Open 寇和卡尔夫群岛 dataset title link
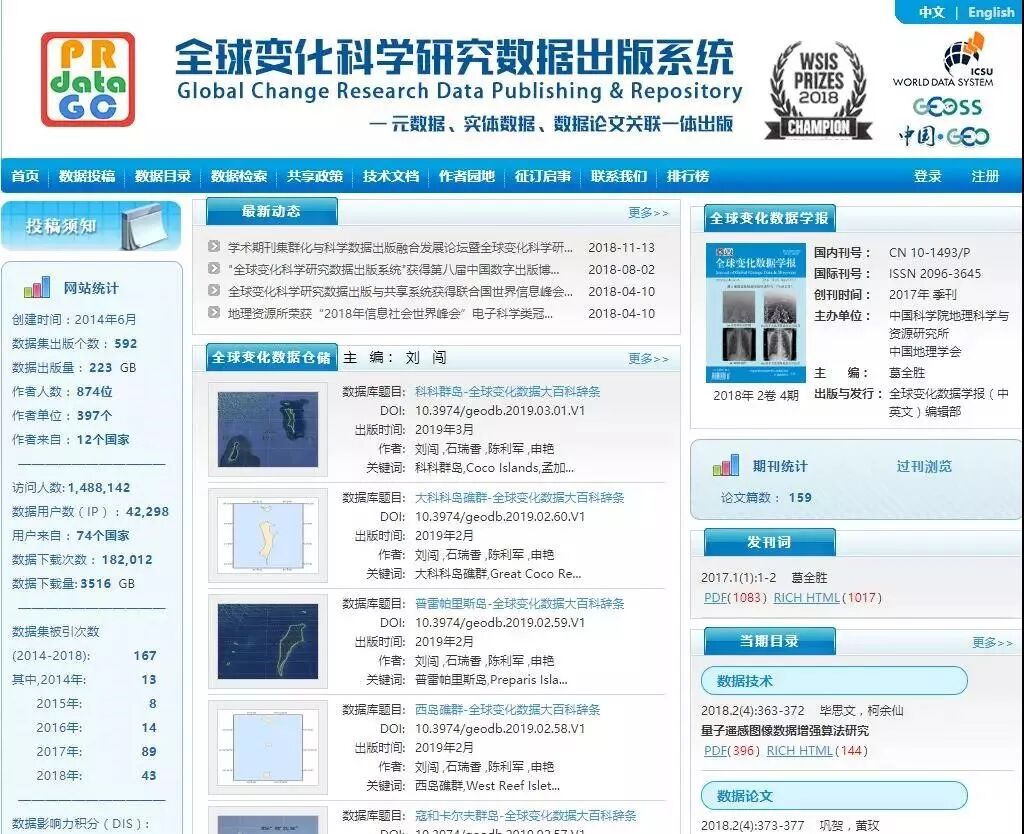 click(526, 815)
